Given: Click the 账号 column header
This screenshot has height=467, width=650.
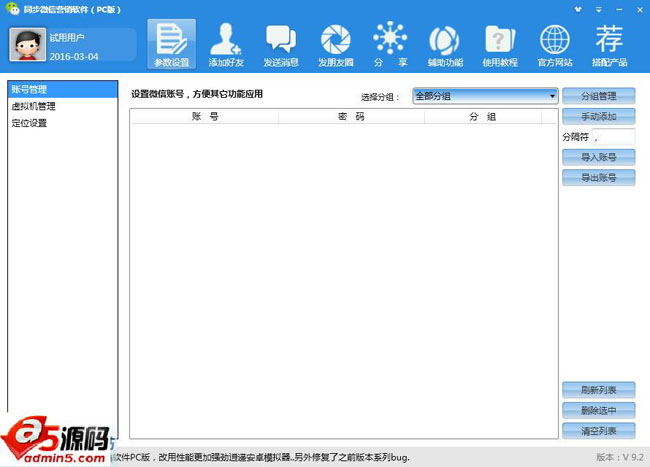Looking at the screenshot, I should pos(205,116).
